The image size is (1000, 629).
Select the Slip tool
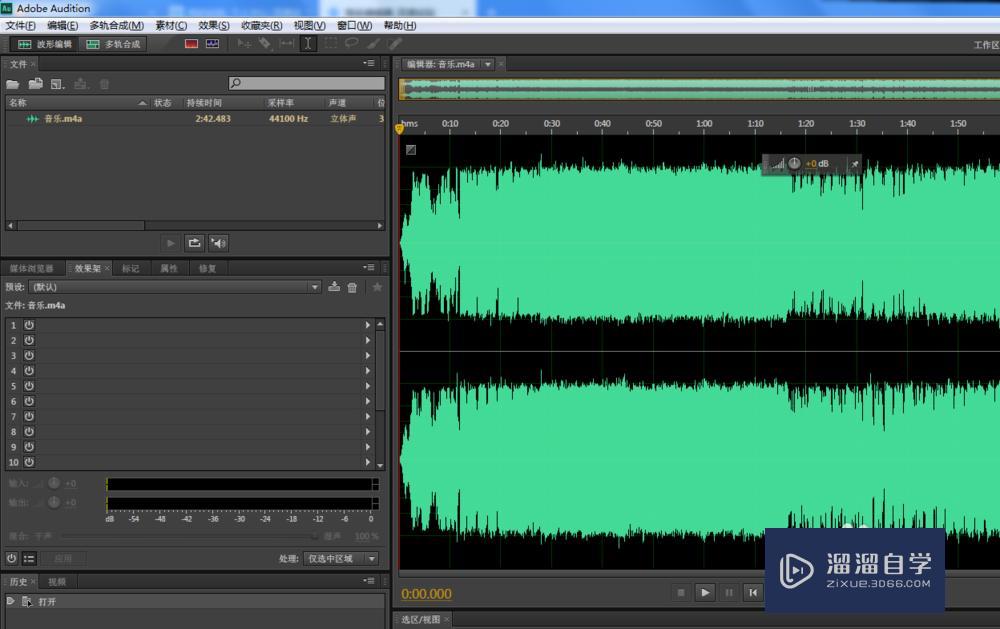[x=287, y=44]
